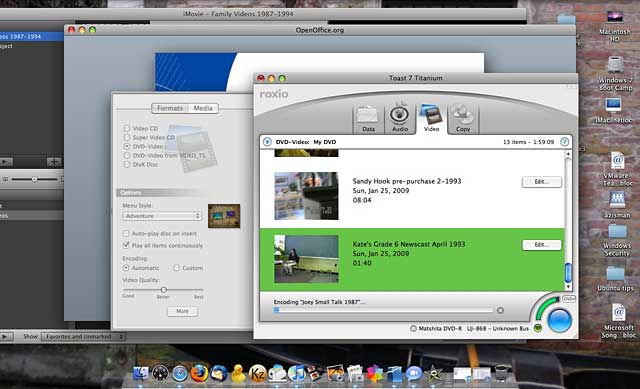This screenshot has width=640, height=389.
Task: Edit the Sandy Hook pre-purchase video
Action: pyautogui.click(x=542, y=182)
